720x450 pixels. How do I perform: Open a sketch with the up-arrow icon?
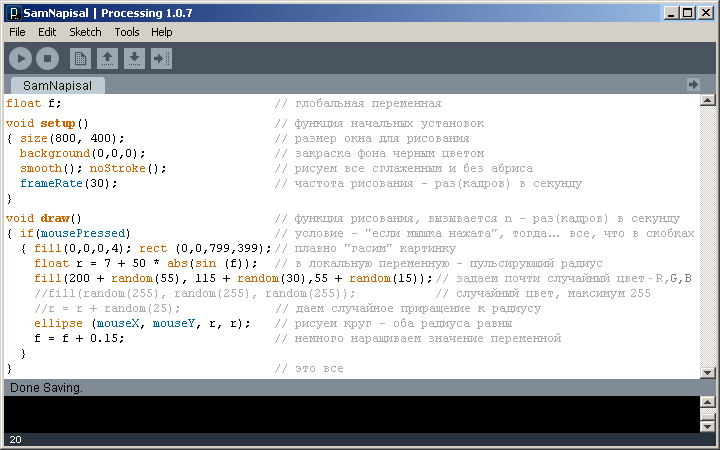(107, 59)
